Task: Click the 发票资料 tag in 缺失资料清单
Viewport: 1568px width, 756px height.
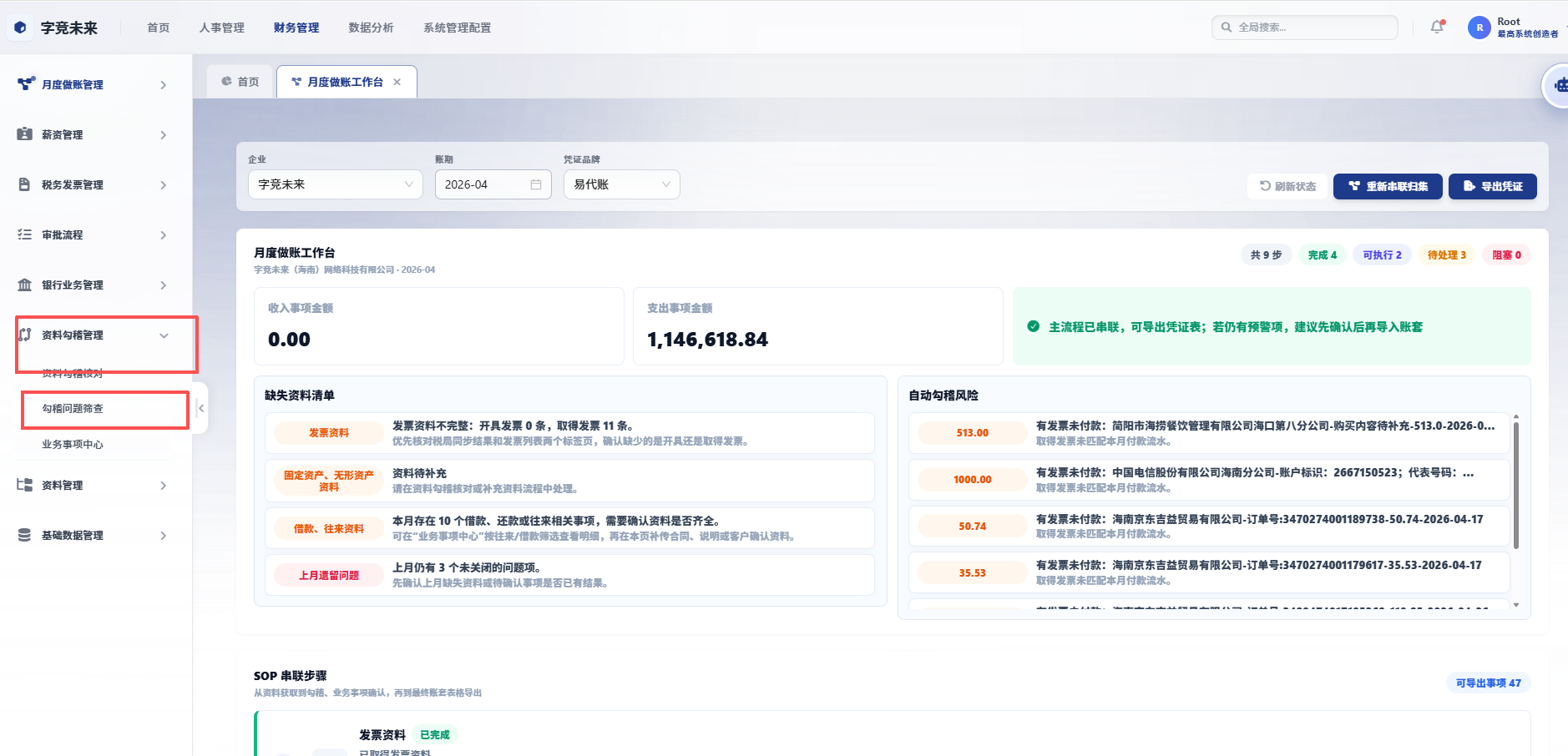Action: [x=329, y=433]
